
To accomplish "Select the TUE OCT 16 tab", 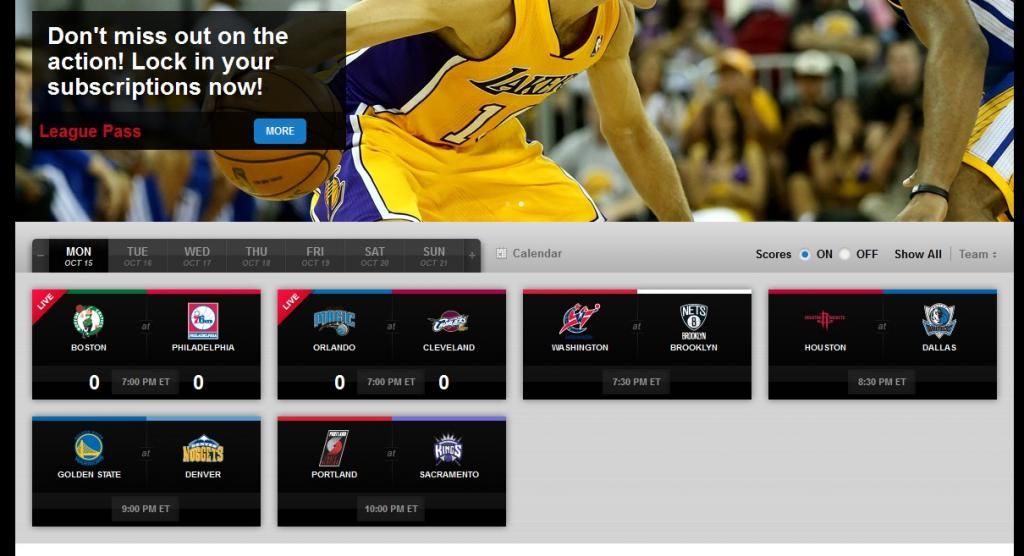I will pyautogui.click(x=138, y=255).
